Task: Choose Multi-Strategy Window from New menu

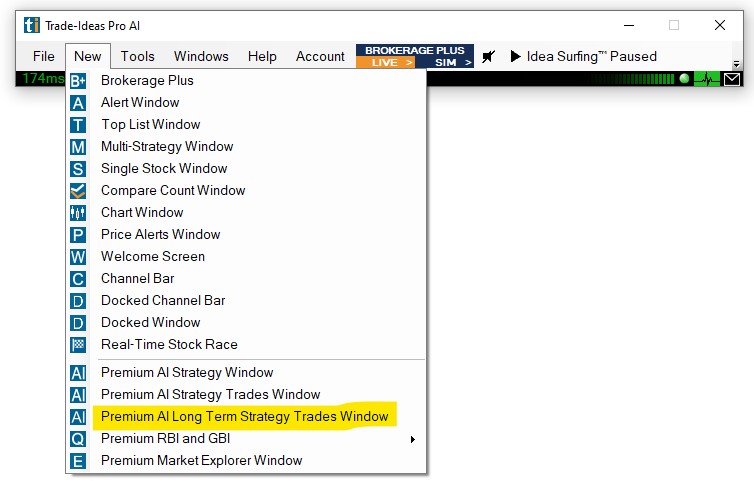Action: tap(167, 147)
